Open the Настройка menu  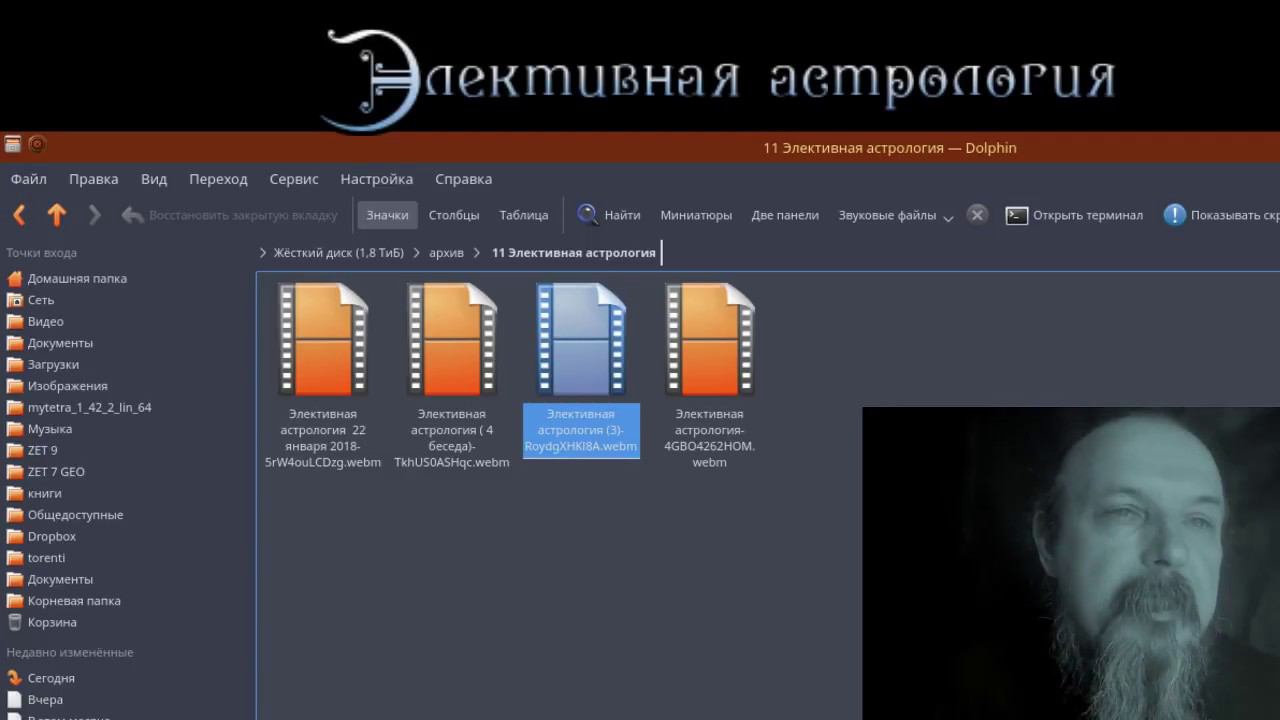[x=377, y=179]
